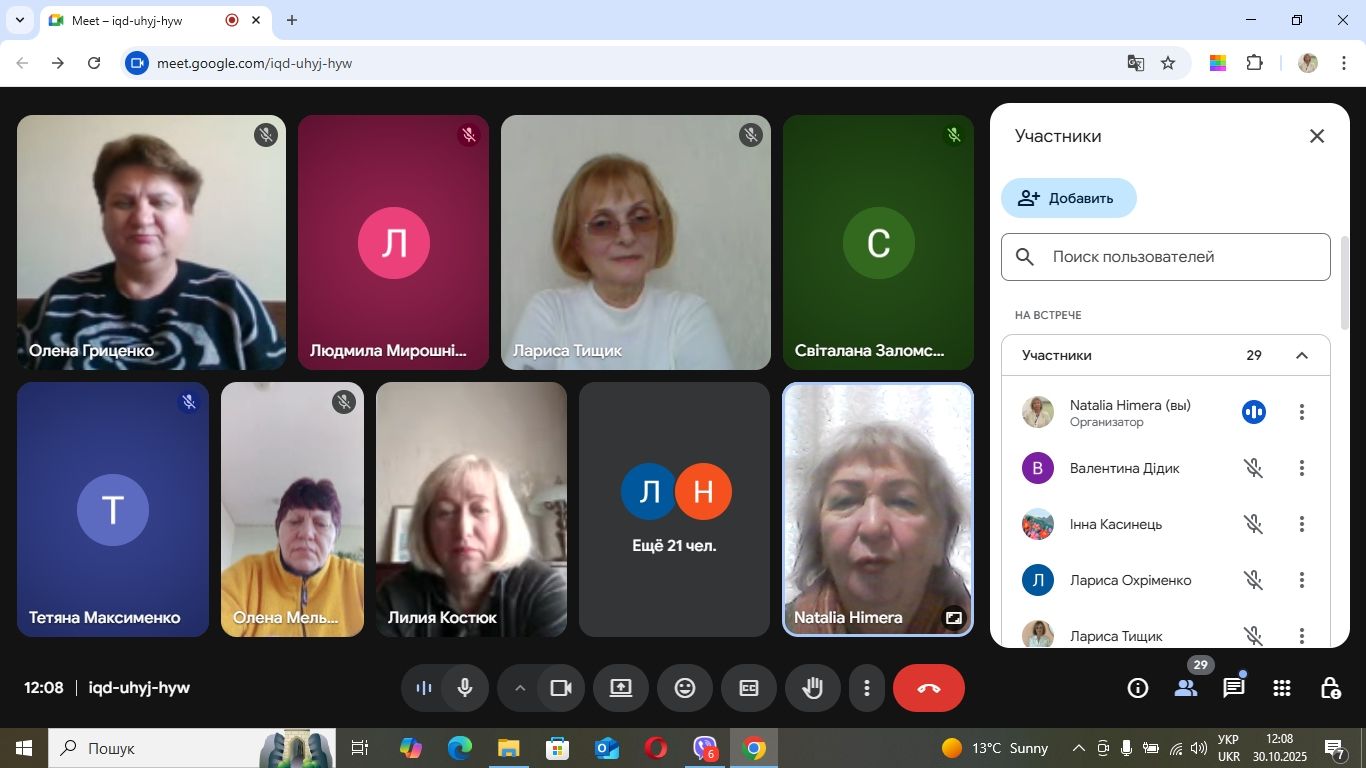
Task: Mute Інна Касинець in participants list
Action: (x=1253, y=524)
